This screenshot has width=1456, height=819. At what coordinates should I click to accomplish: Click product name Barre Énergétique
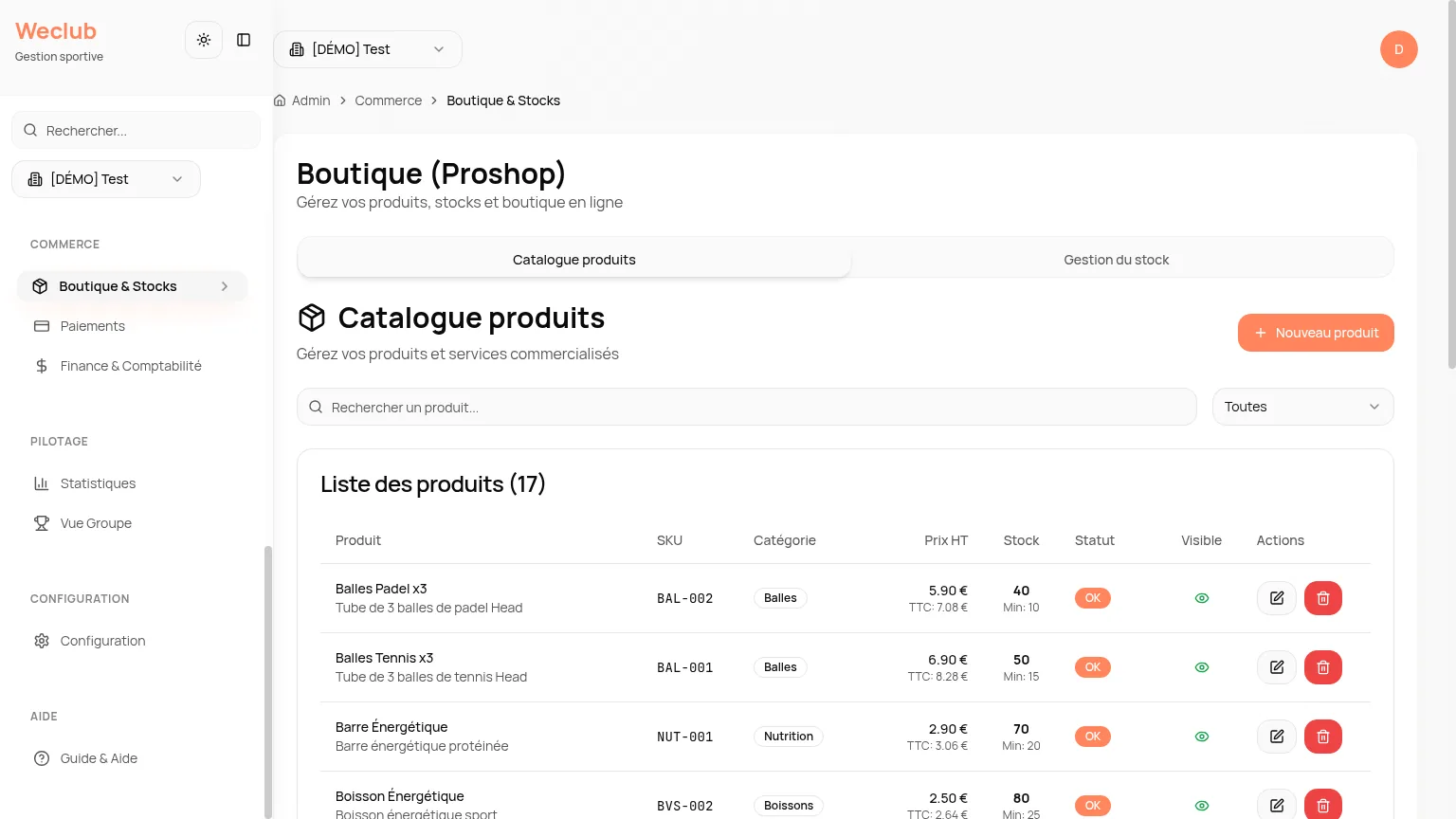[391, 727]
